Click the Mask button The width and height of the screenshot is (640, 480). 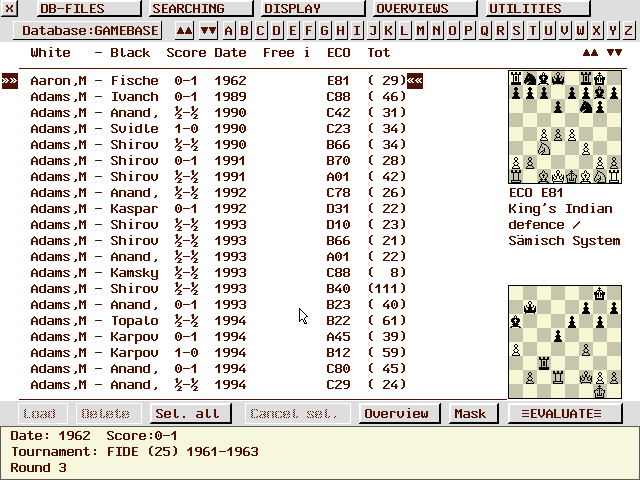pyautogui.click(x=473, y=413)
